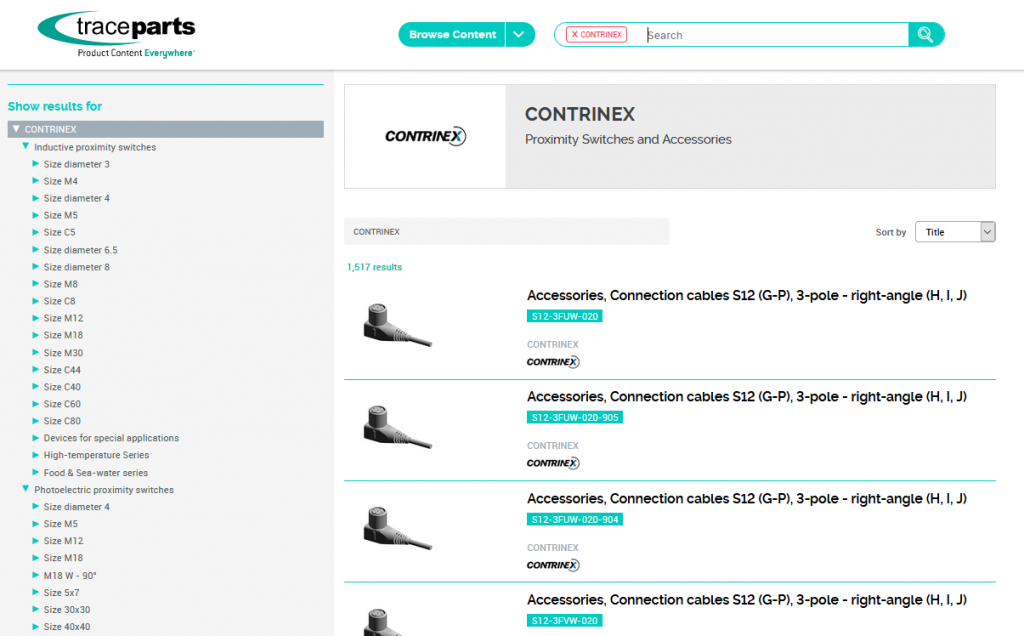This screenshot has width=1024, height=636.
Task: Click the Contrinex logo under S12-3FUW-020-905
Action: 553,463
